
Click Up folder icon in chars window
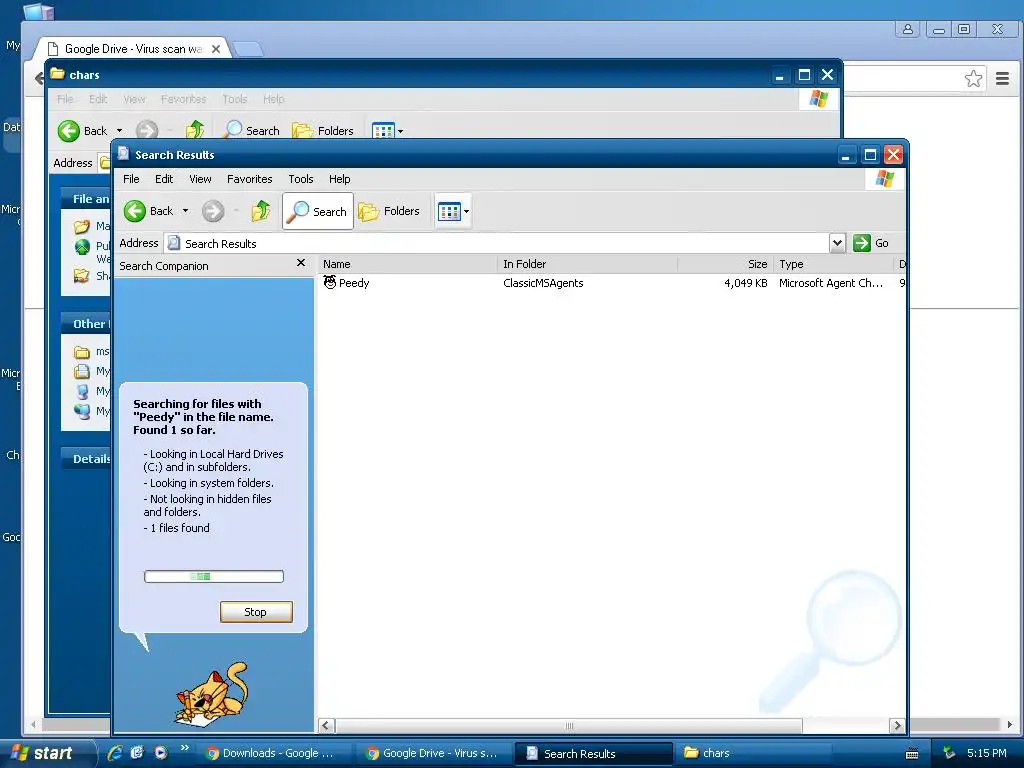(195, 131)
